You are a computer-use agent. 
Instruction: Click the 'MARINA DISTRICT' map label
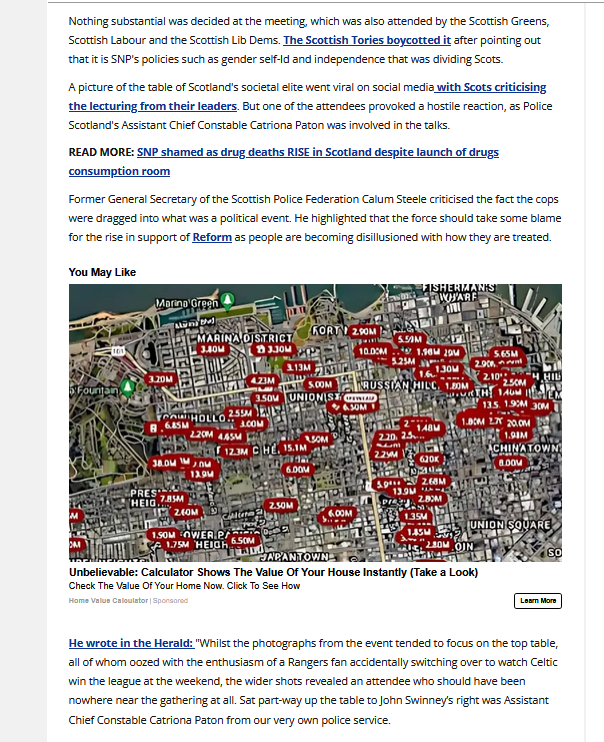coord(245,338)
